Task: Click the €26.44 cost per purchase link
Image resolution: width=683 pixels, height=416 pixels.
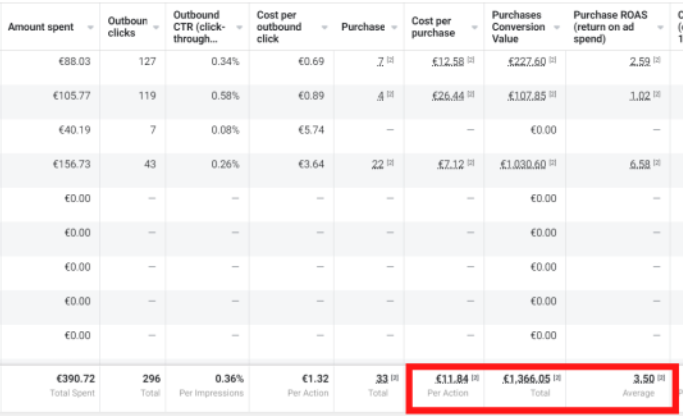Action: (448, 96)
